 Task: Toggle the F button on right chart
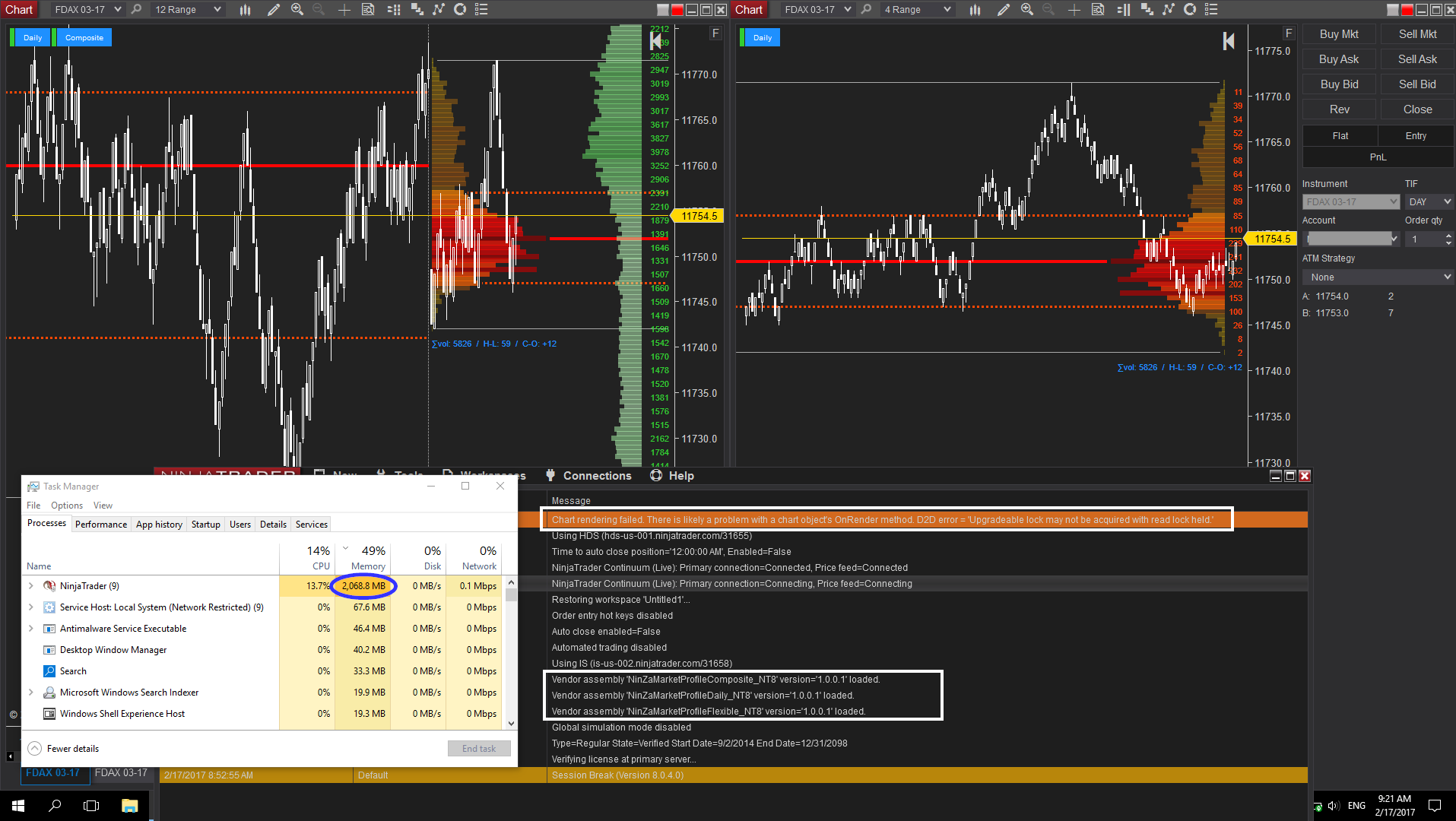(1288, 33)
